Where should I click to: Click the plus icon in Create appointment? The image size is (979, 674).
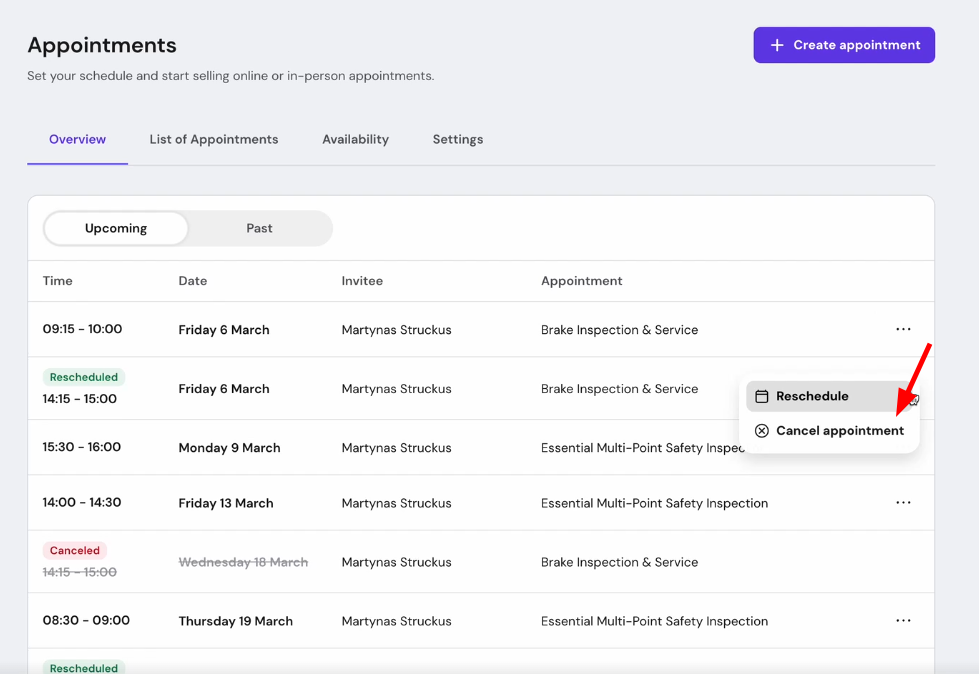pos(777,45)
